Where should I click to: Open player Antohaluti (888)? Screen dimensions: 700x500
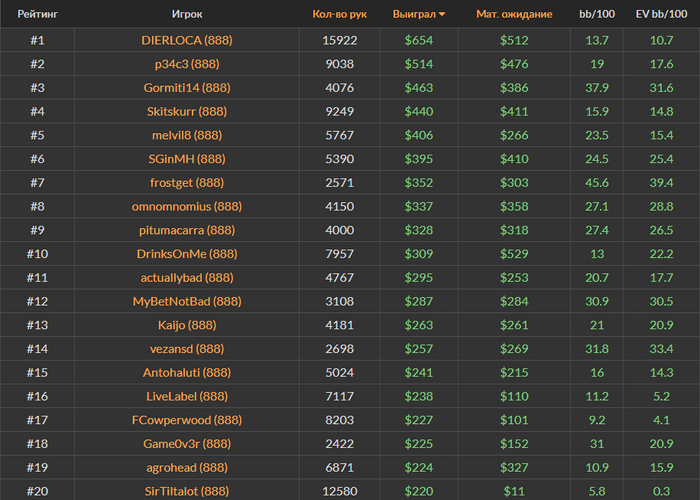(x=187, y=372)
